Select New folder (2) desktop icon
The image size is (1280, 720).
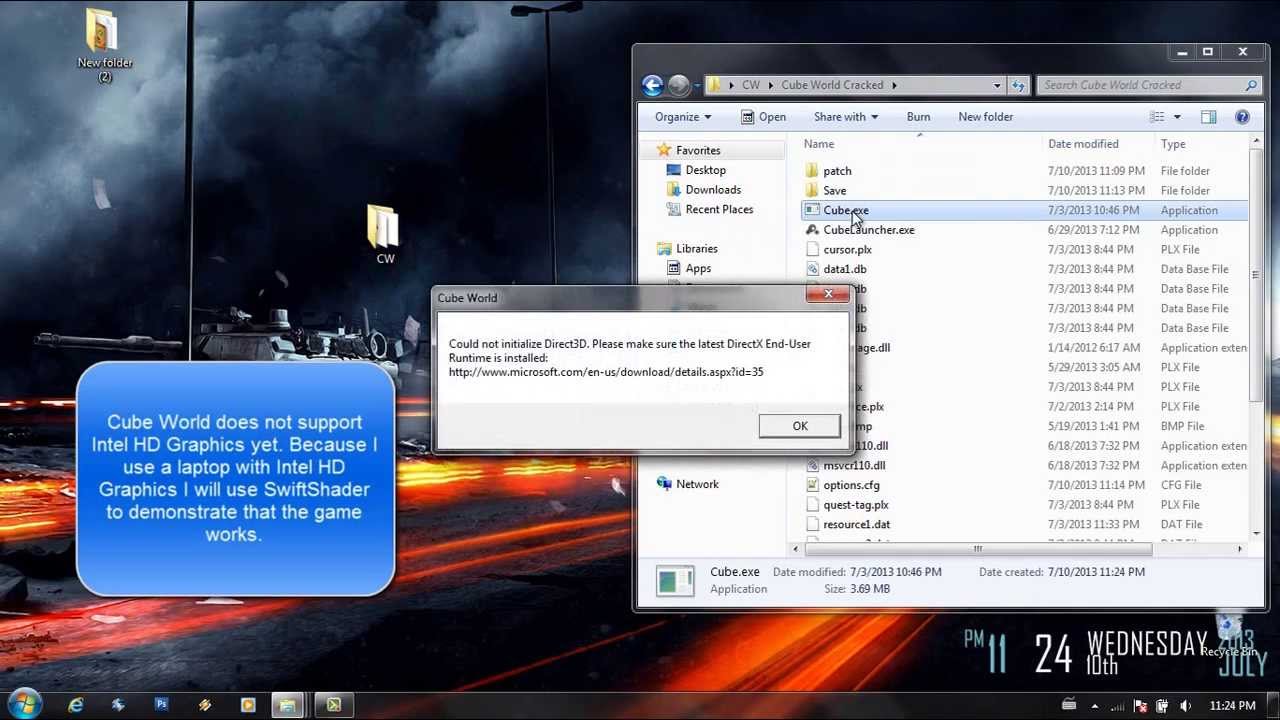click(104, 45)
